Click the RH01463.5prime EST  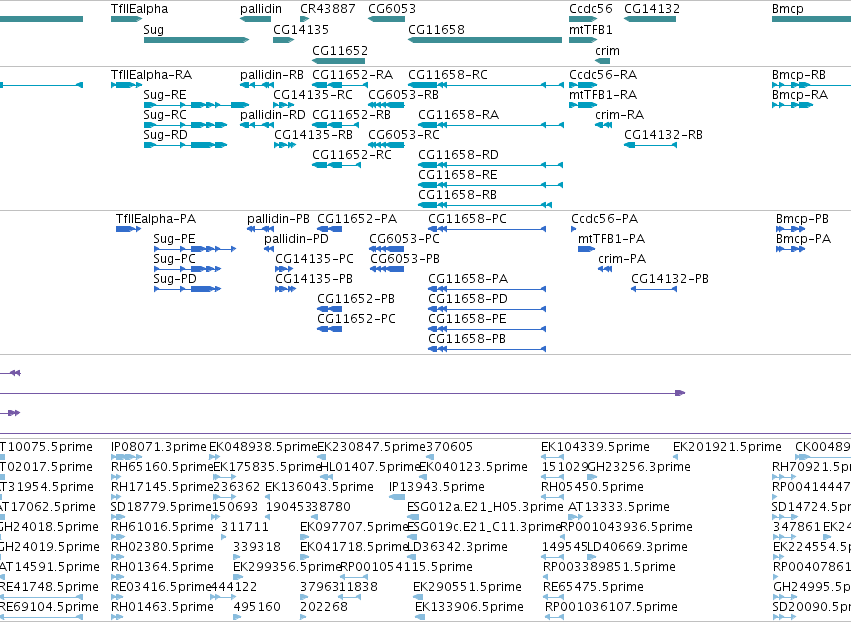tap(117, 617)
